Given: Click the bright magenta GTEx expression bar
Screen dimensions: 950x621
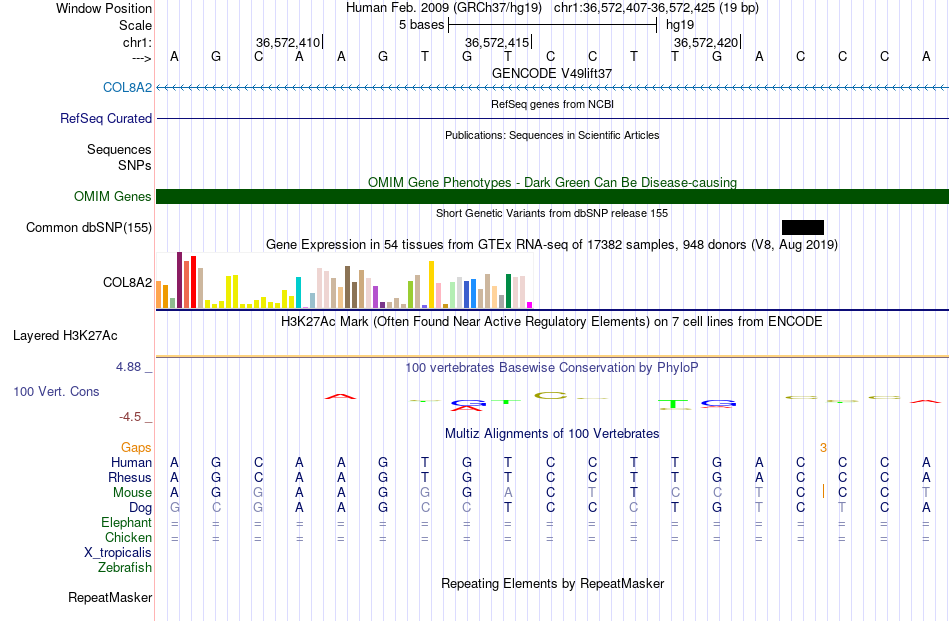Looking at the screenshot, I should coord(529,305).
